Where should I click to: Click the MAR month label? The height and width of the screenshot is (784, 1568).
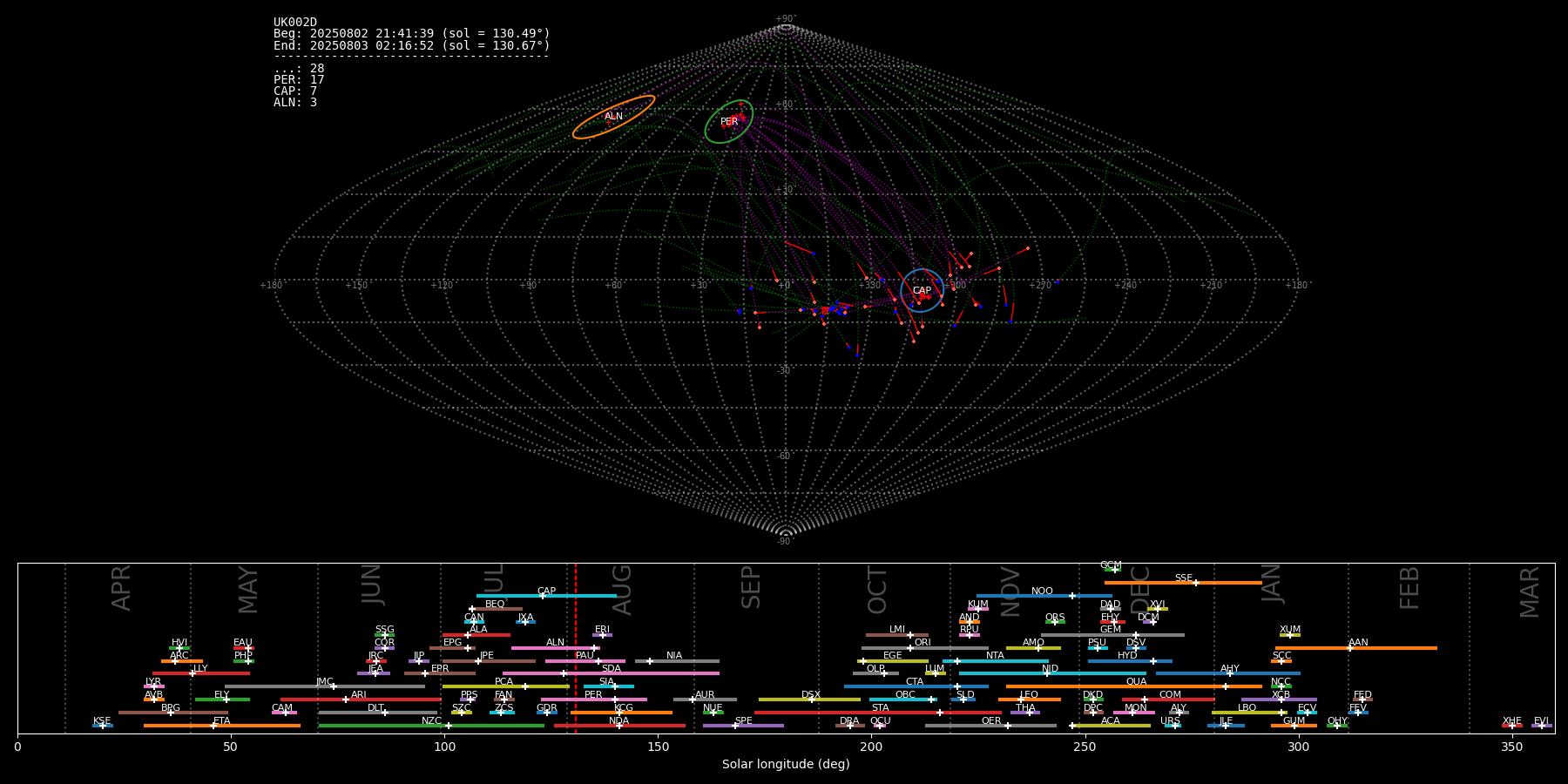pos(1530,592)
